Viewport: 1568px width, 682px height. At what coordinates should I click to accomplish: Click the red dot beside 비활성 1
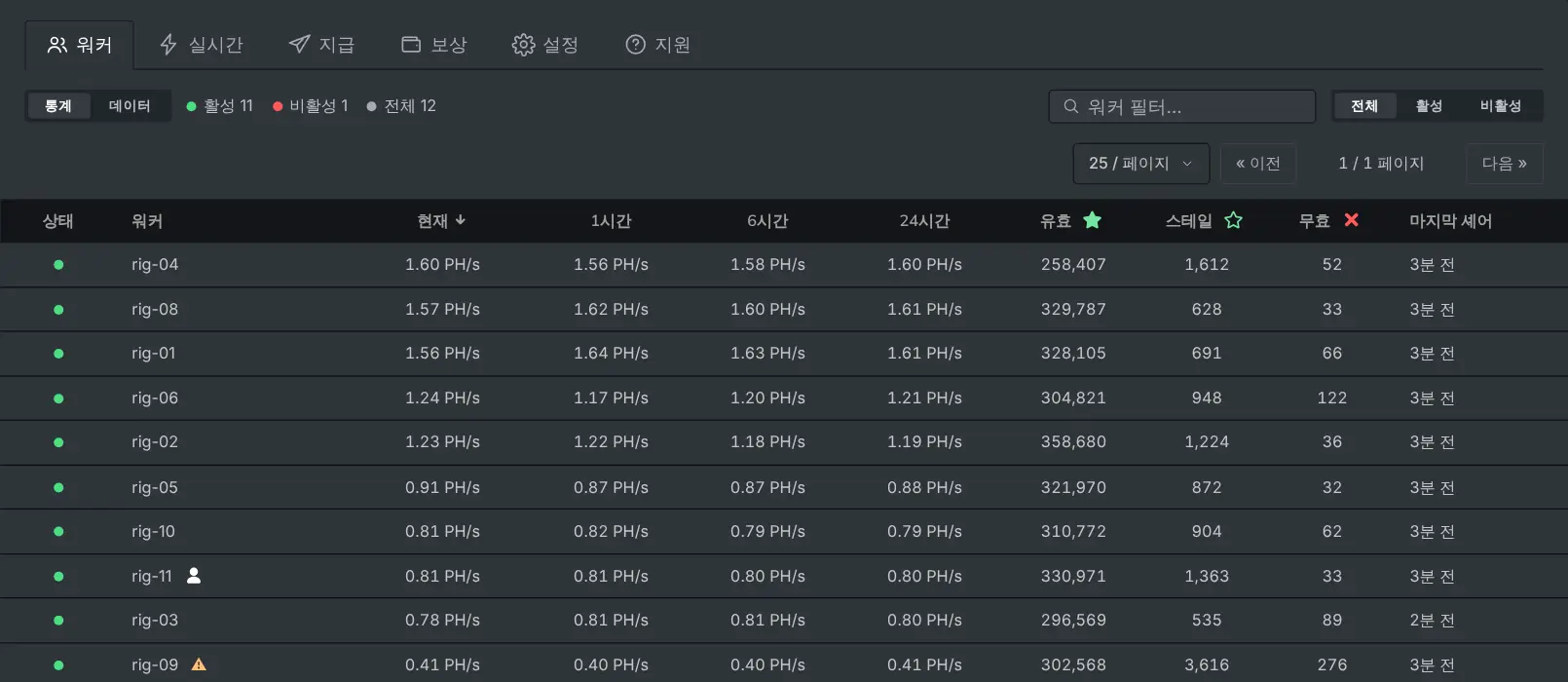point(278,106)
